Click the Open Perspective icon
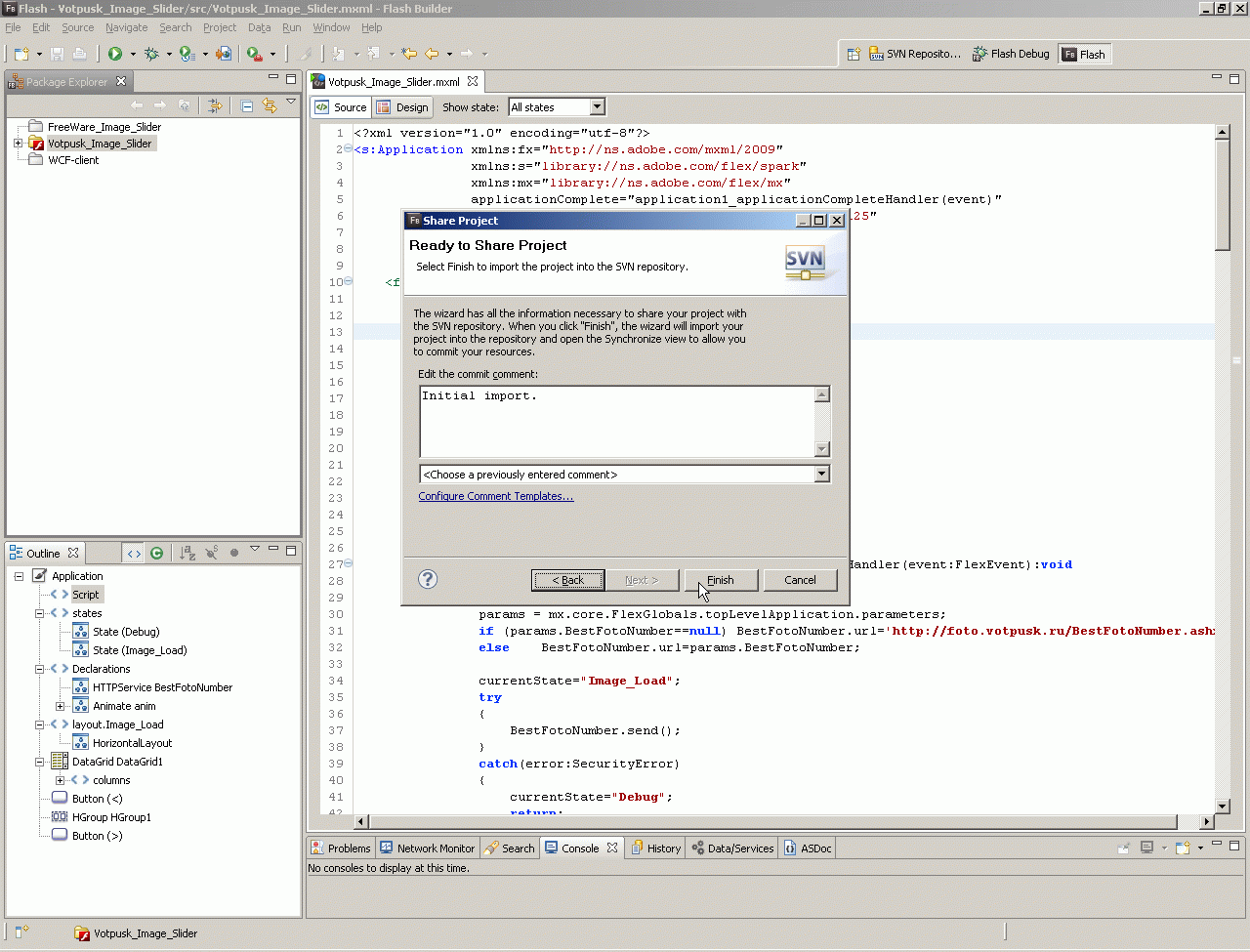 click(x=853, y=55)
